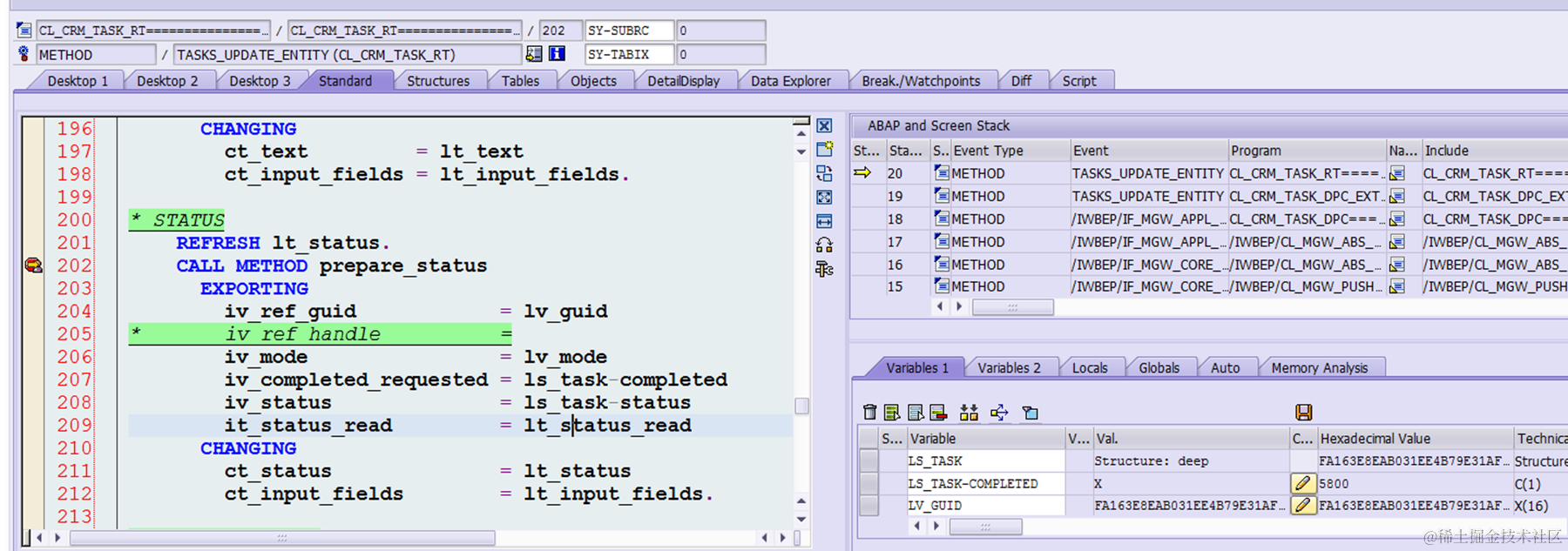Click the stack table scroll-right arrow
1568x551 pixels.
[x=959, y=306]
